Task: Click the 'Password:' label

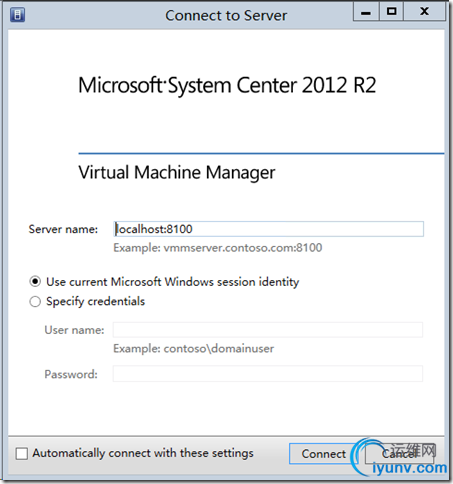Action: pyautogui.click(x=71, y=374)
